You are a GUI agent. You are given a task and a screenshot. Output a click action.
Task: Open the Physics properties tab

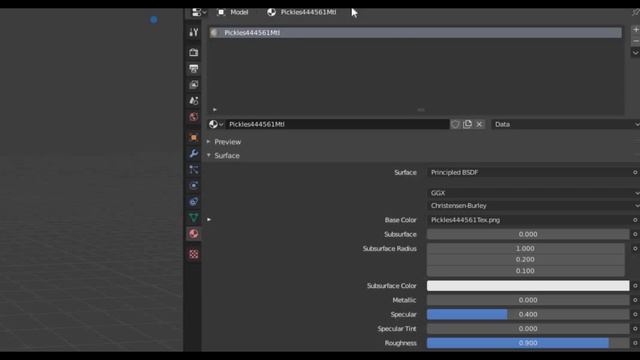pos(193,185)
